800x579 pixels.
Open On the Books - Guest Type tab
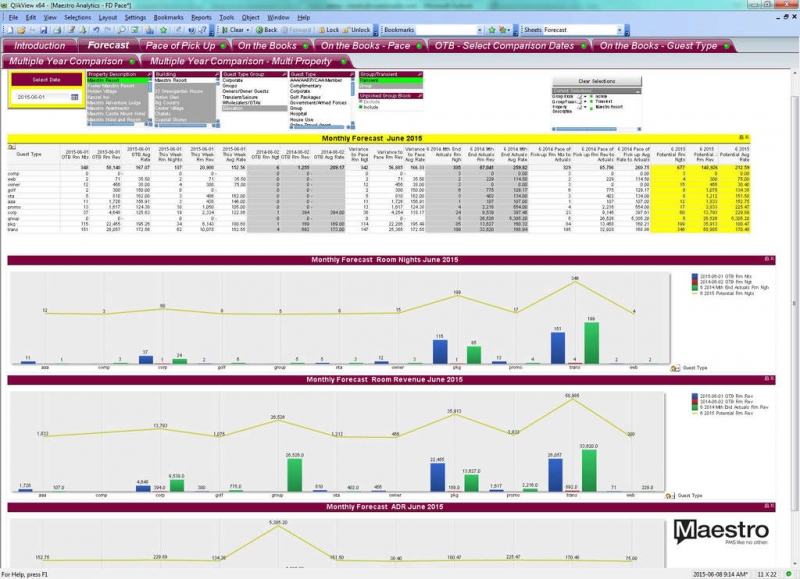pos(663,45)
